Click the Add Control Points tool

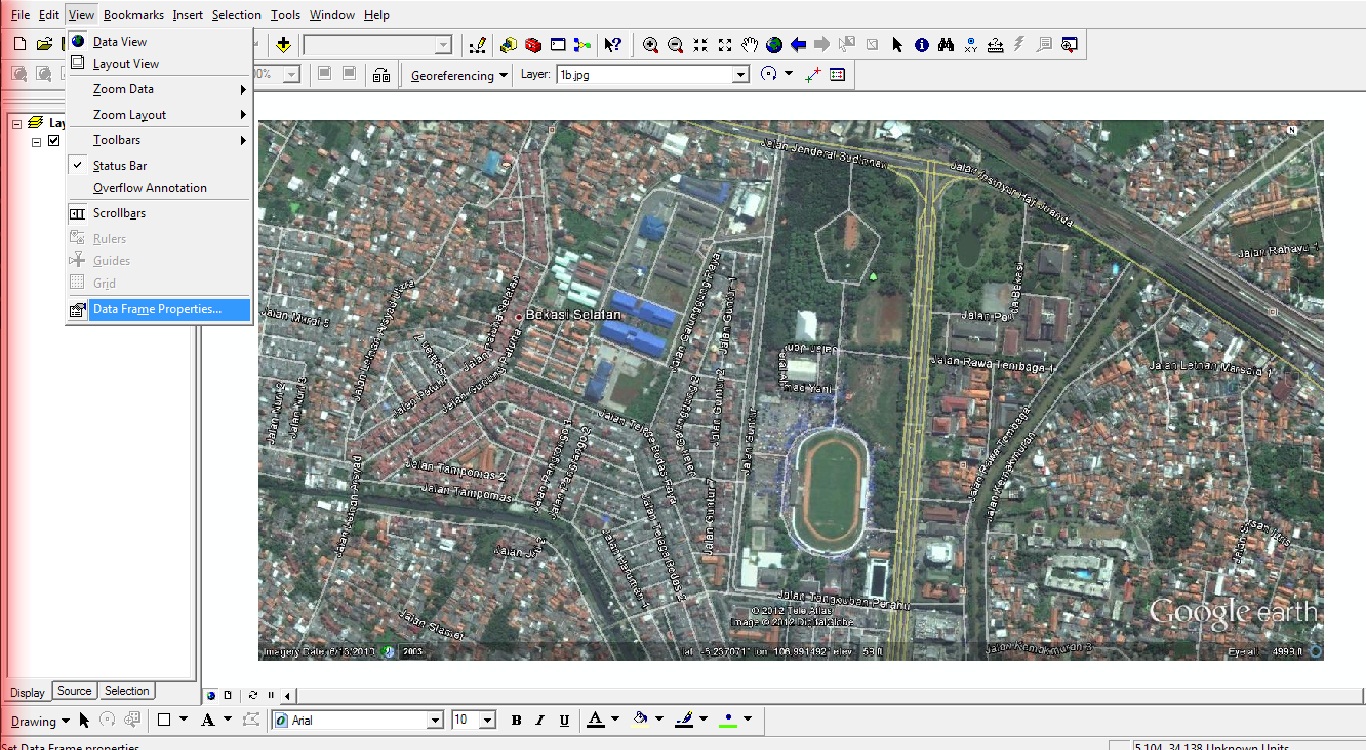click(x=811, y=74)
